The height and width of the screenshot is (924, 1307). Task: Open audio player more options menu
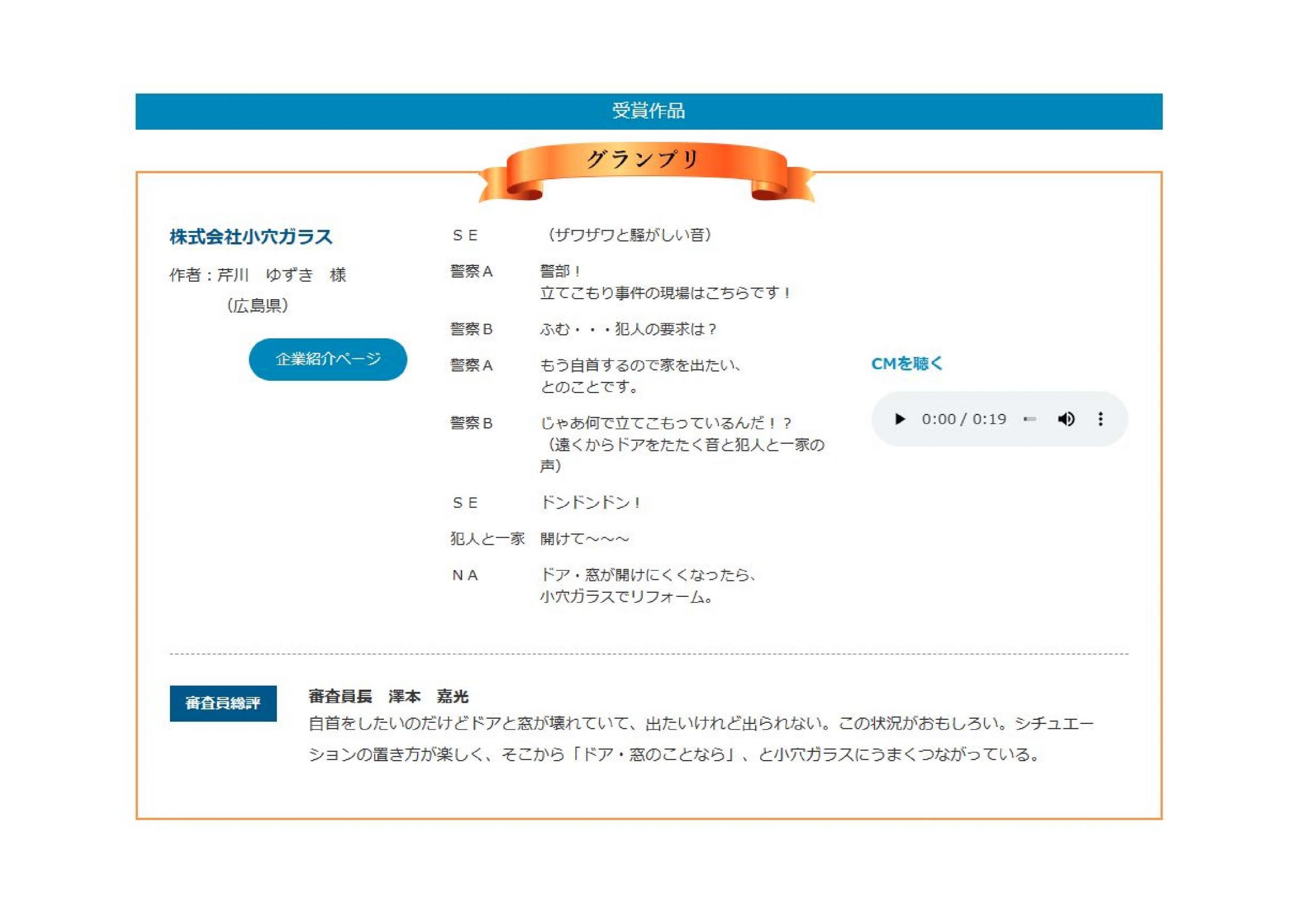point(1100,419)
